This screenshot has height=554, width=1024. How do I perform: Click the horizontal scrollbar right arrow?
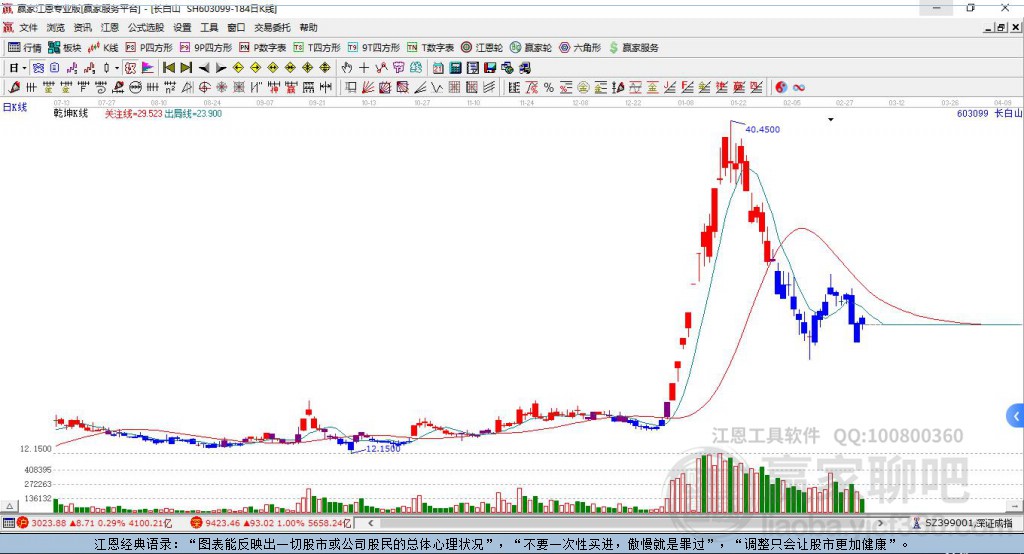(880, 523)
